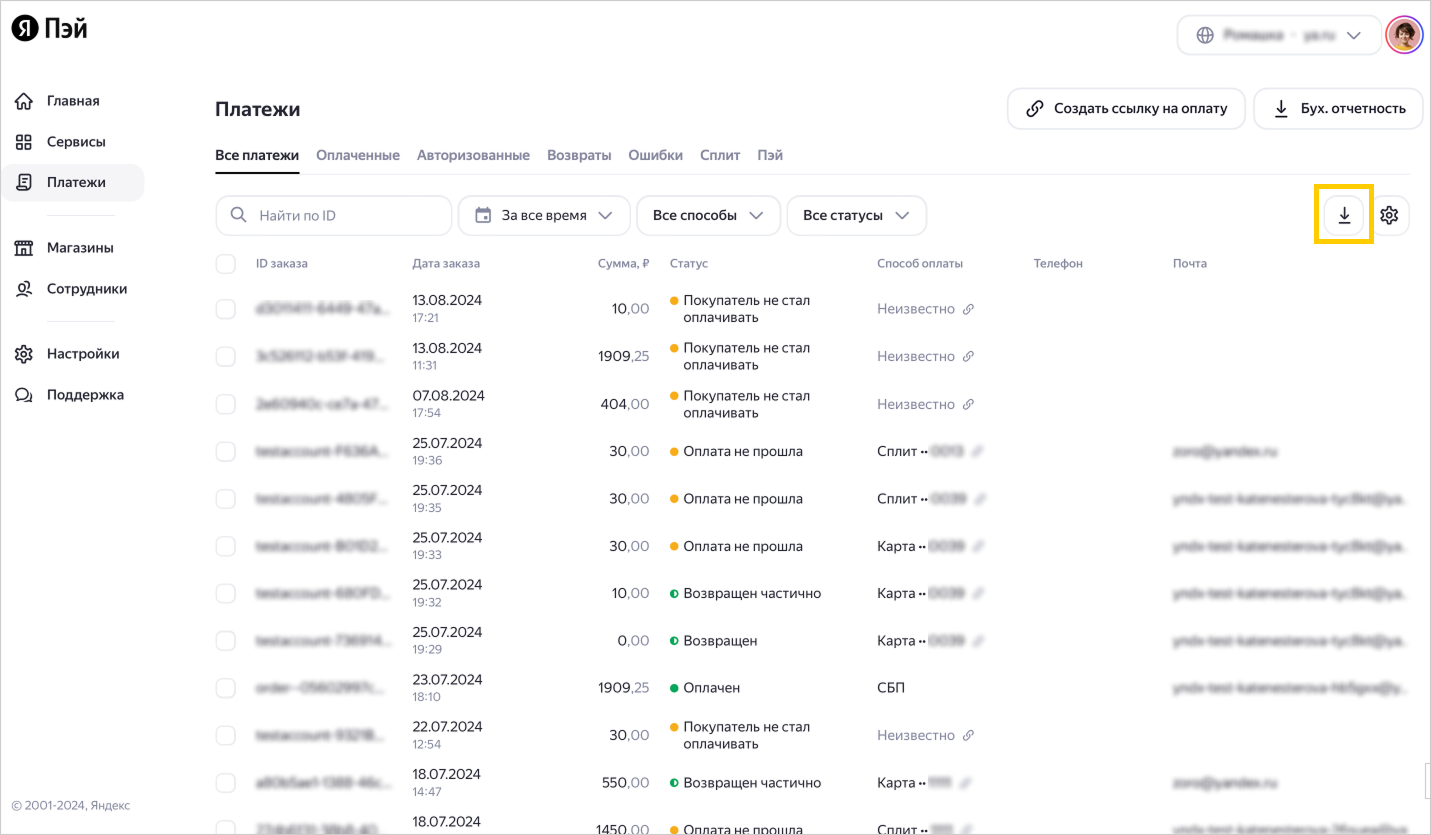Click Создать ссылку на оплату button
1431x835 pixels.
pyautogui.click(x=1126, y=109)
